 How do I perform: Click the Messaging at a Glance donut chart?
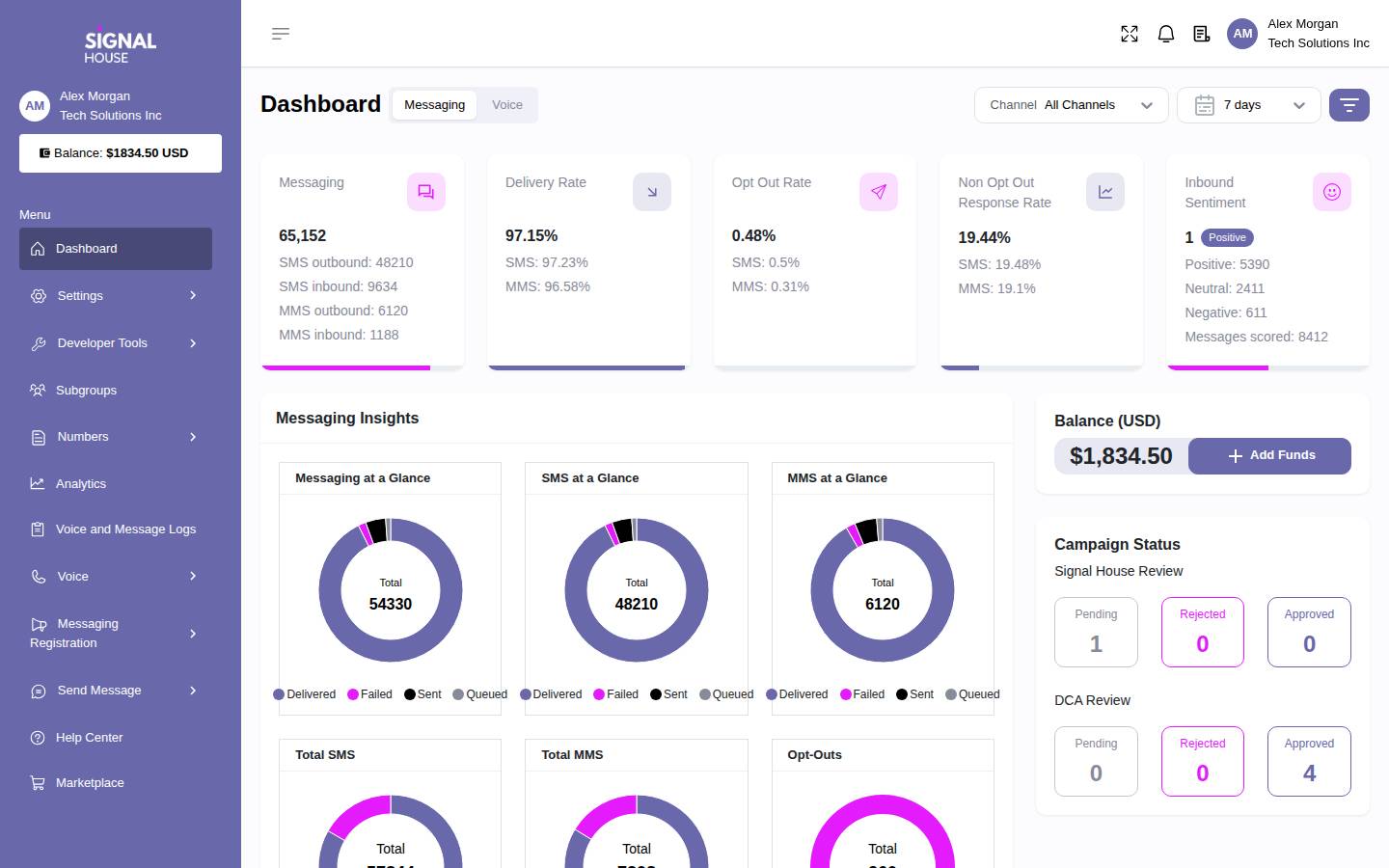[x=391, y=590]
